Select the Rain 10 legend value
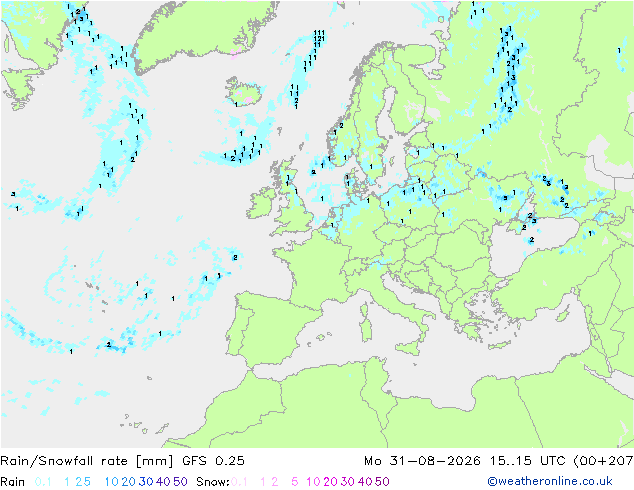 click(x=111, y=482)
